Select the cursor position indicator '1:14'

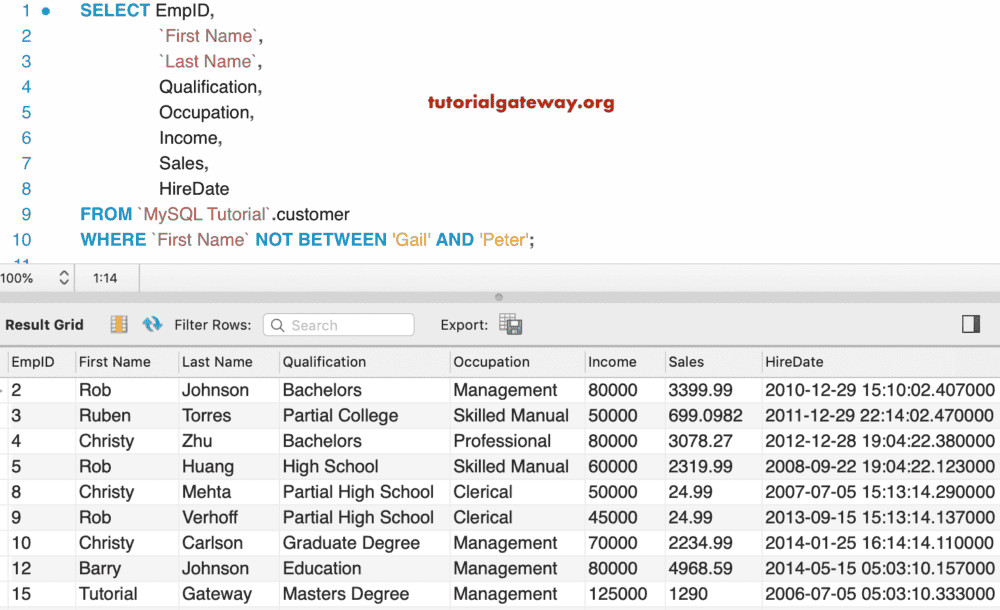click(x=105, y=278)
